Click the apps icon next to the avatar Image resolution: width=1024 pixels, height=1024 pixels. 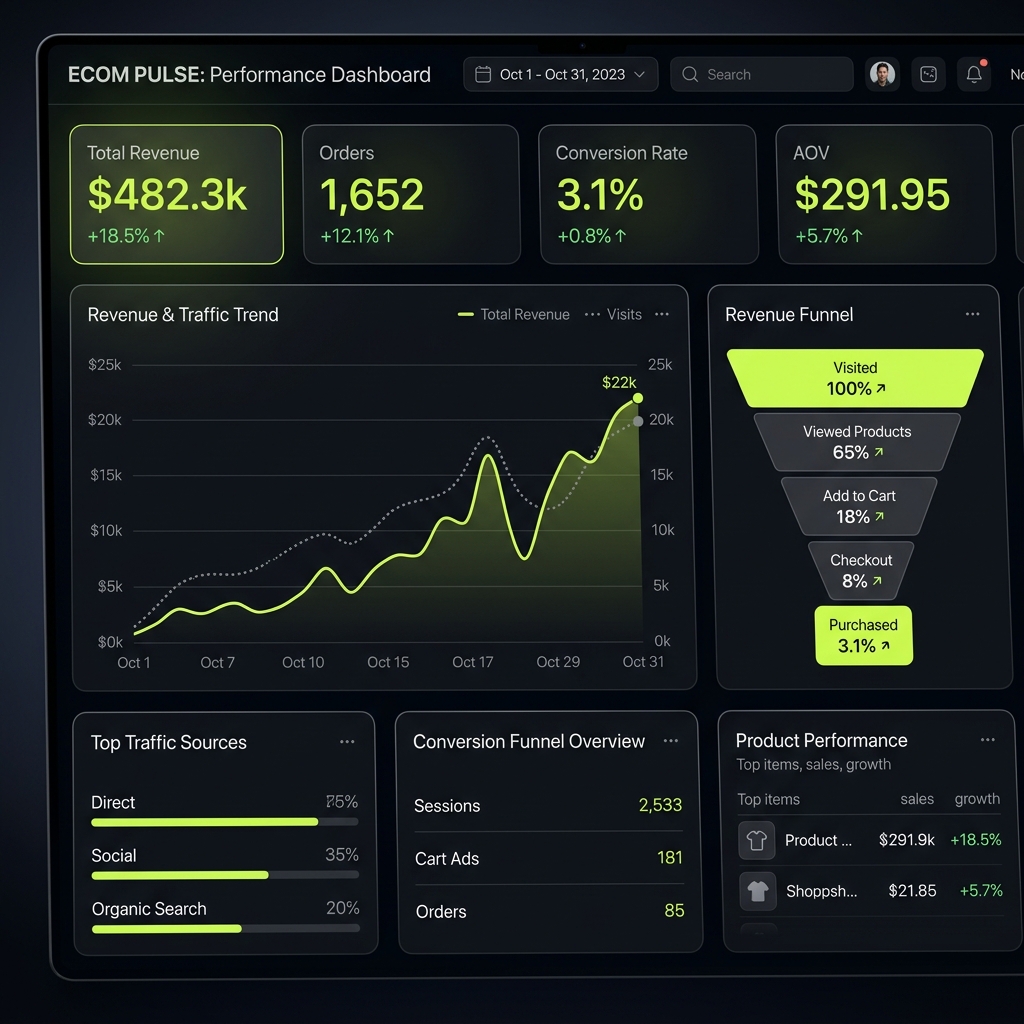pos(928,74)
